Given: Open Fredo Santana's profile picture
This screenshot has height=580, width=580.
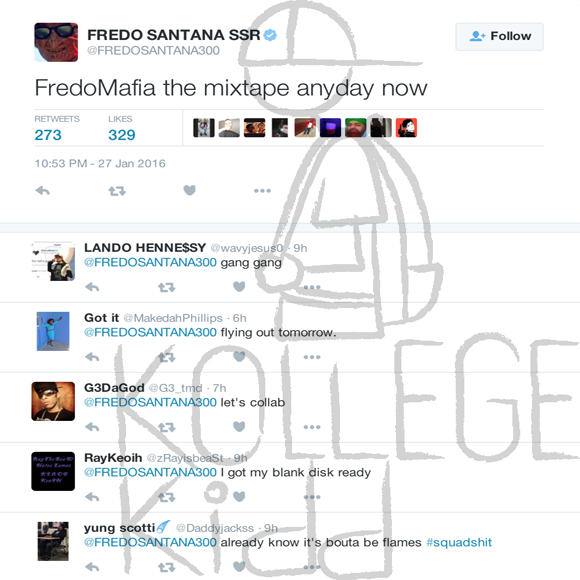Looking at the screenshot, I should click(x=56, y=42).
